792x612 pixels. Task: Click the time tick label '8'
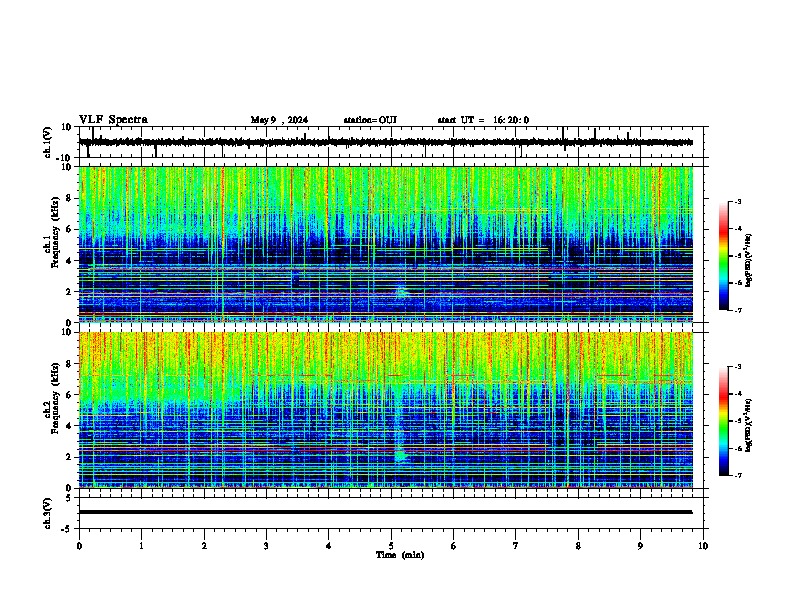coord(578,546)
